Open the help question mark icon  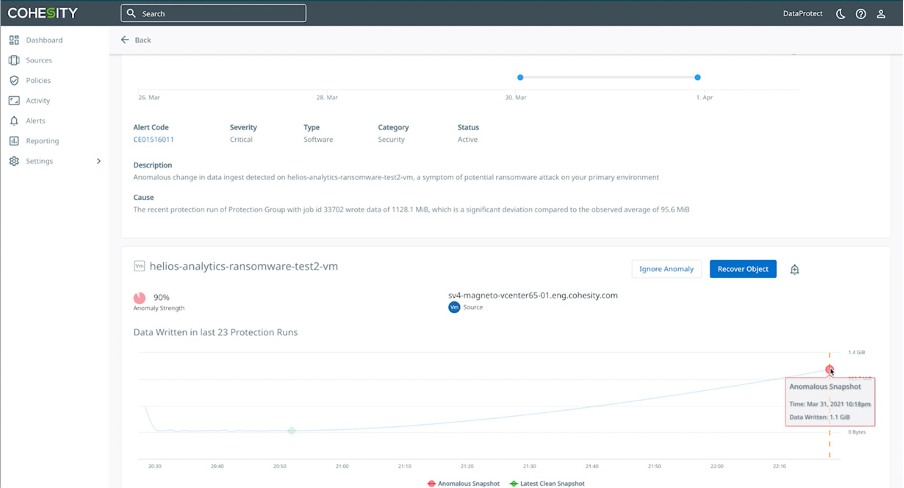[861, 14]
